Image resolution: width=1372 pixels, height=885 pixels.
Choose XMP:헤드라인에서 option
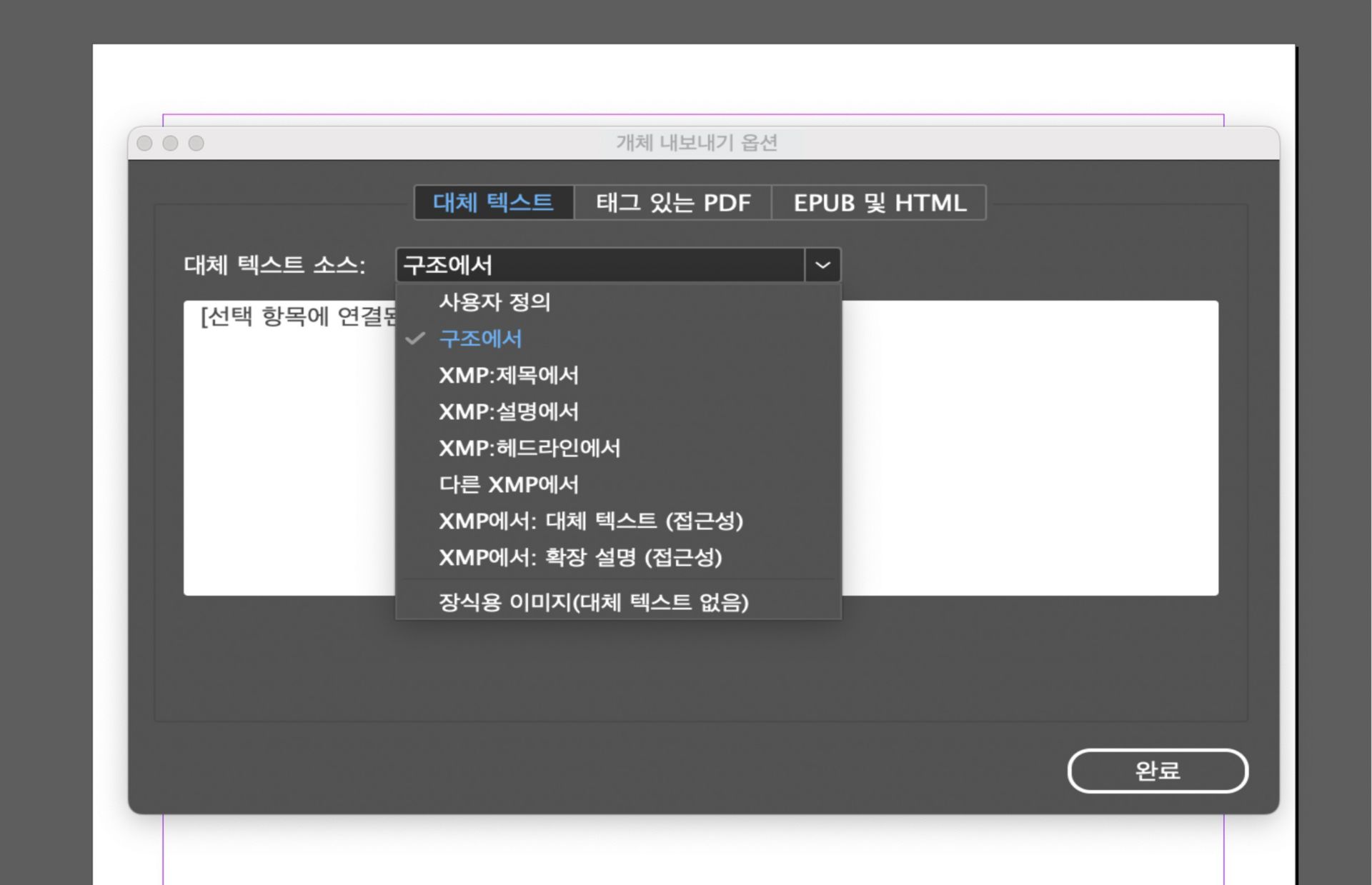pos(530,448)
